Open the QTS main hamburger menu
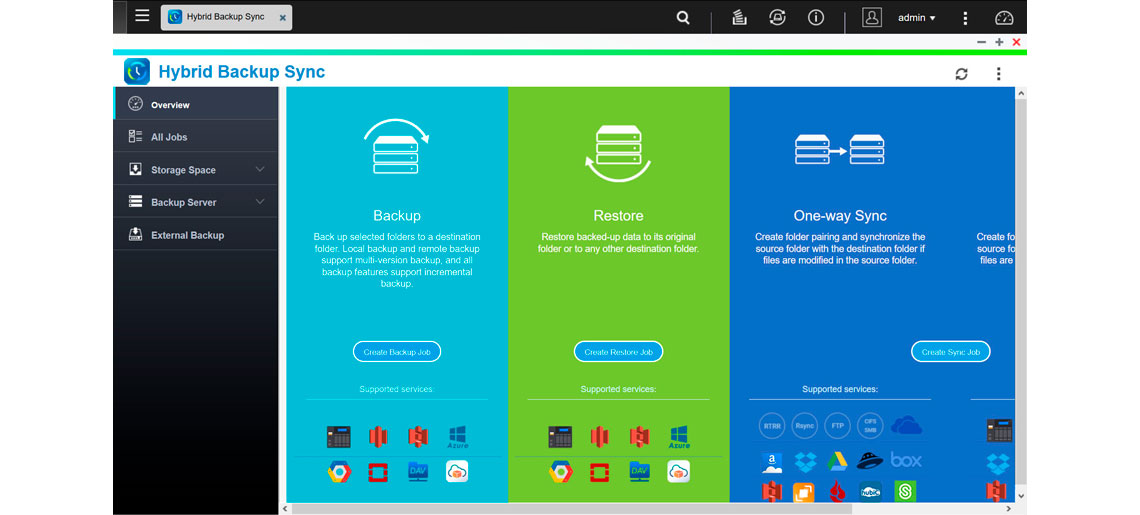The height and width of the screenshot is (515, 1140). [142, 16]
